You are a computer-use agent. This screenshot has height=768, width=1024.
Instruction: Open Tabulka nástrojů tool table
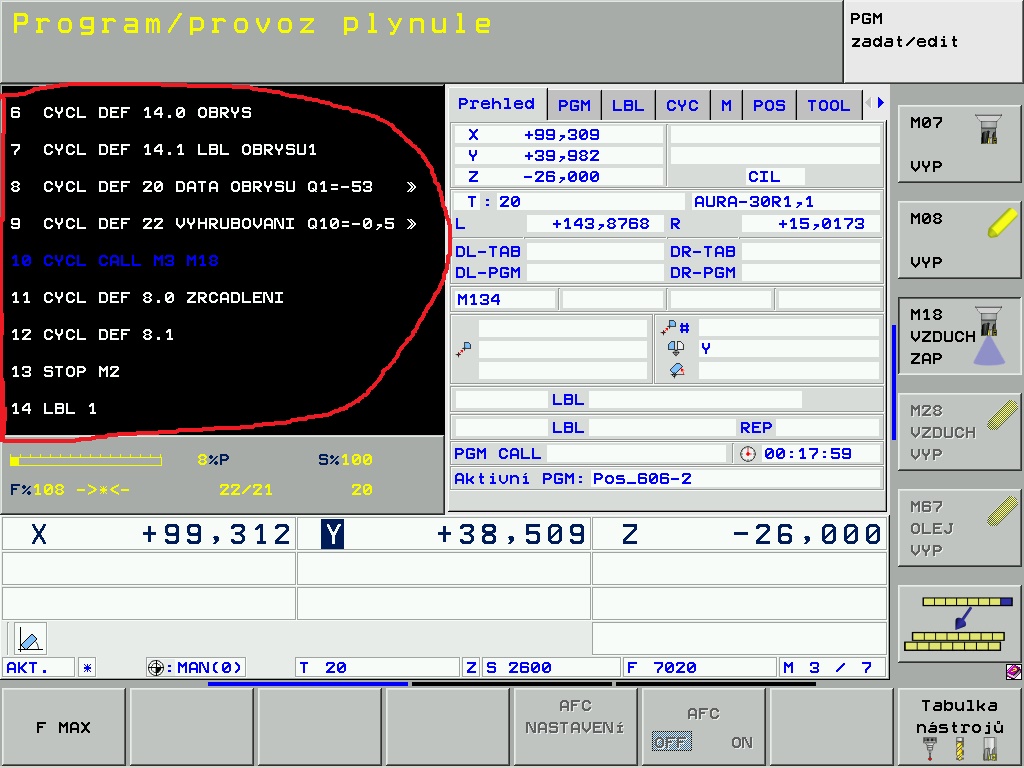(x=959, y=728)
